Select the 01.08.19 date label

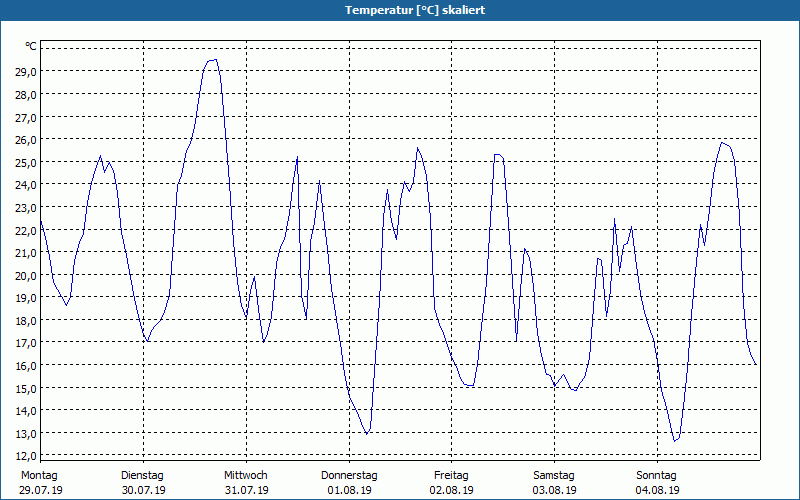coord(349,490)
